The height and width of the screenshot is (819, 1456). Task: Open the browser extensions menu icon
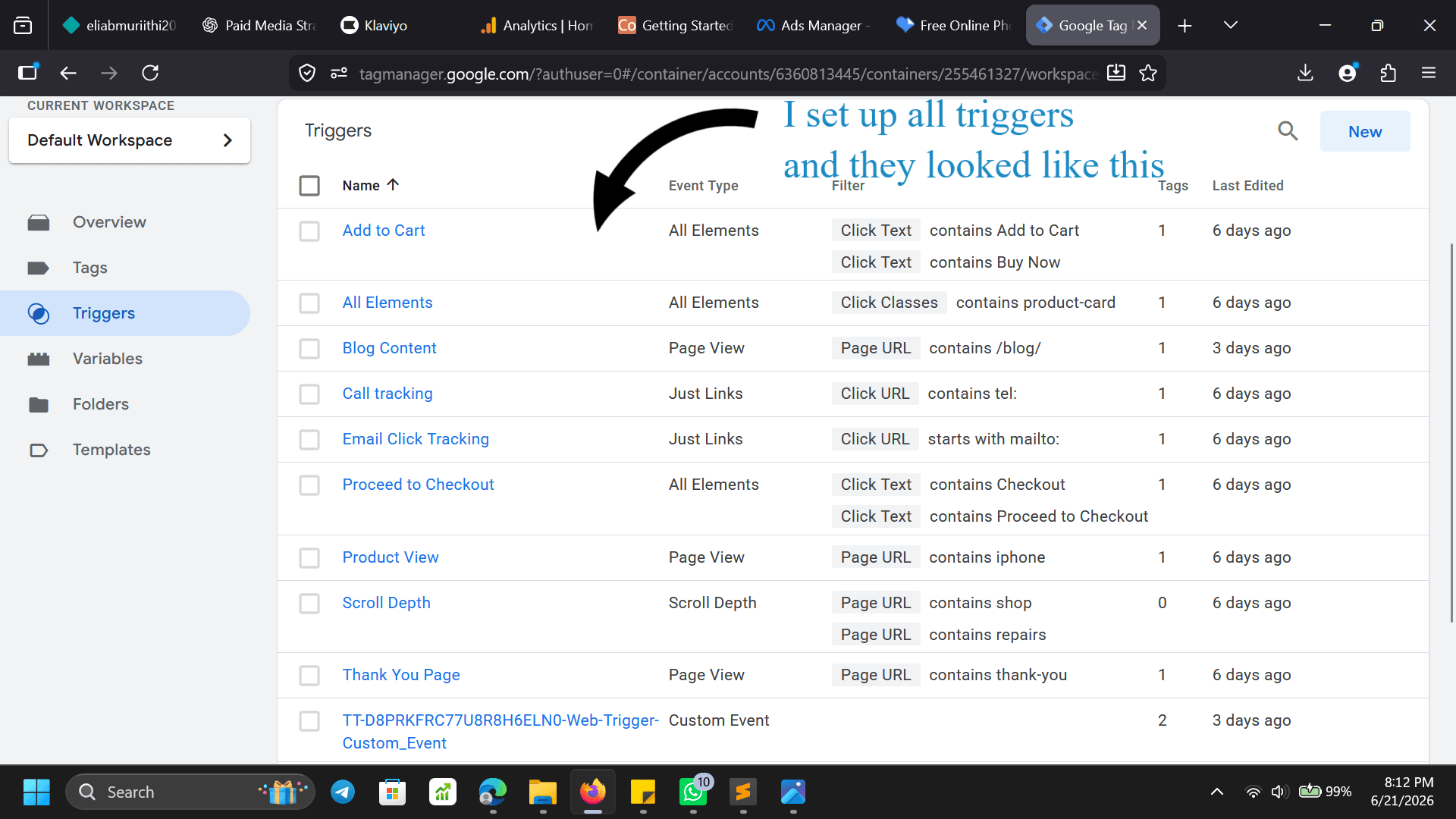1388,73
